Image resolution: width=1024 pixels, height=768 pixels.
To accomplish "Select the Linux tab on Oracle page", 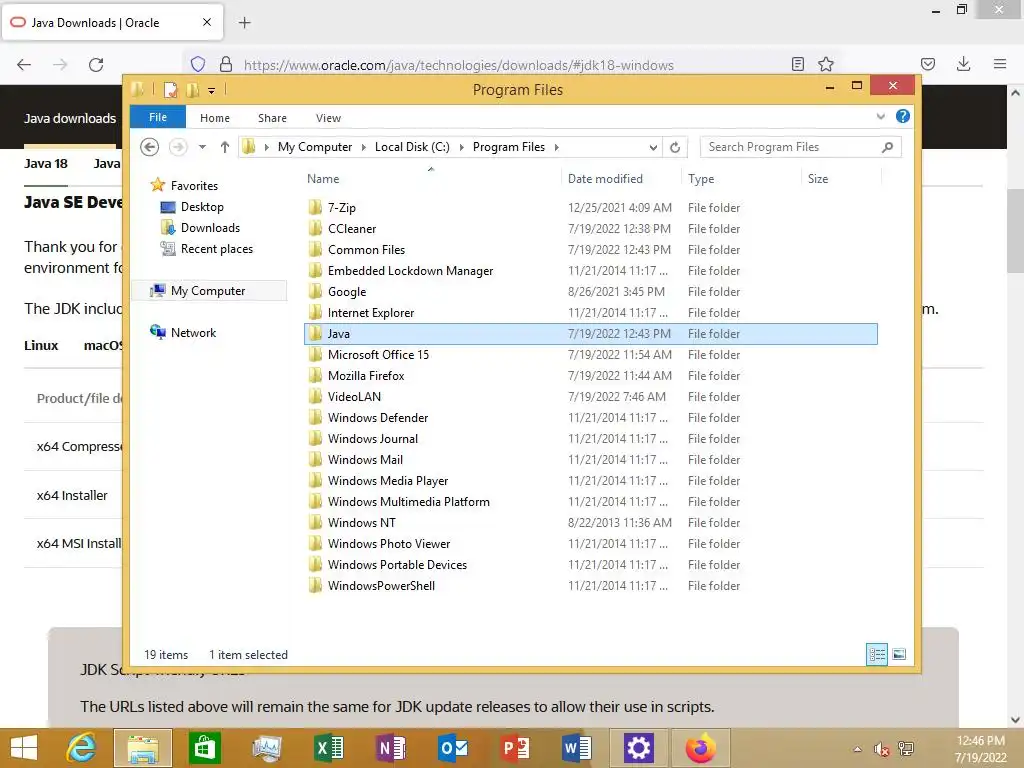I will coord(41,345).
